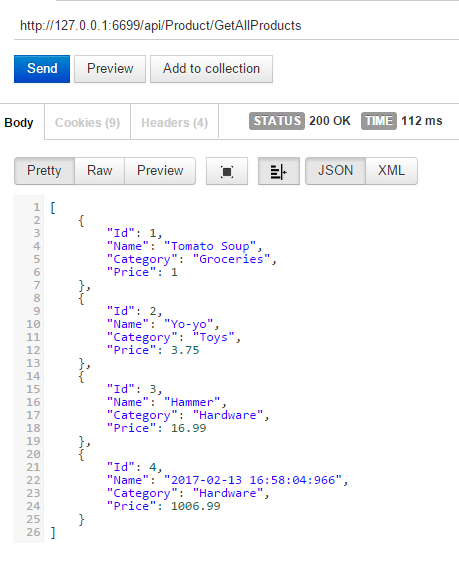The height and width of the screenshot is (565, 459).
Task: Click the "Id": 4 line
Action: 135,467
